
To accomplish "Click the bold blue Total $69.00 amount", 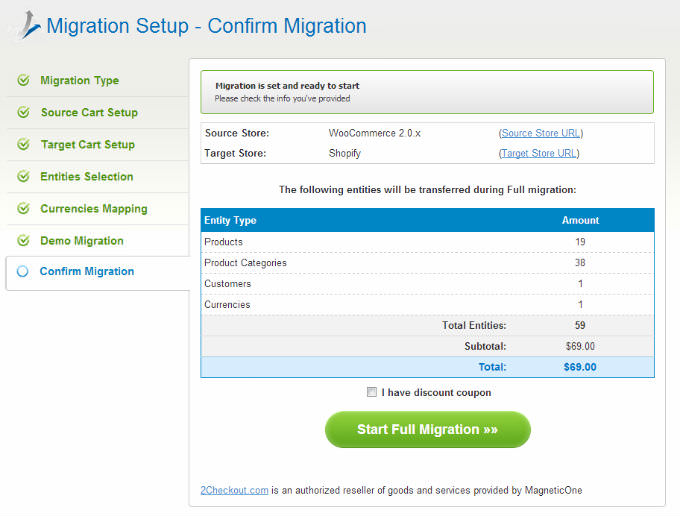I will (x=580, y=367).
